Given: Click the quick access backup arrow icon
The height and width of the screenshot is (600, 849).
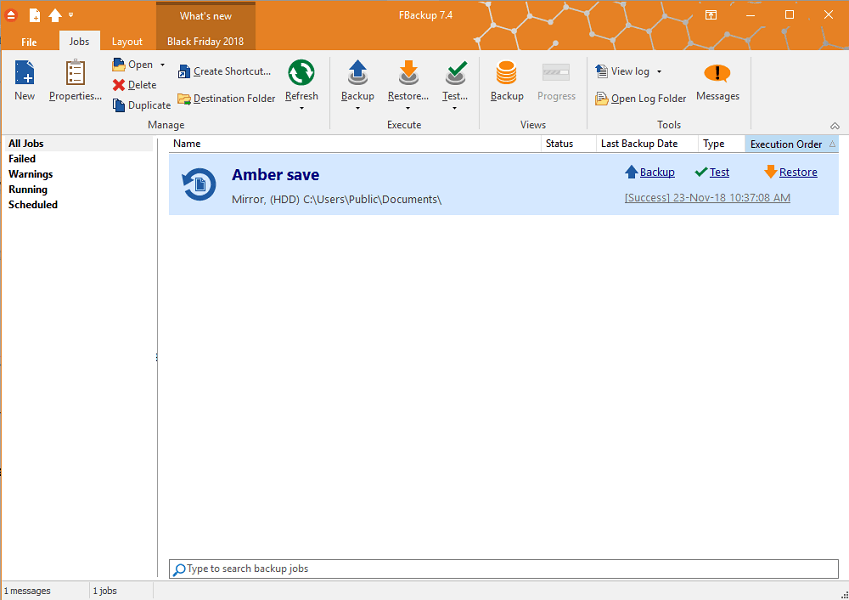Looking at the screenshot, I should coord(55,15).
